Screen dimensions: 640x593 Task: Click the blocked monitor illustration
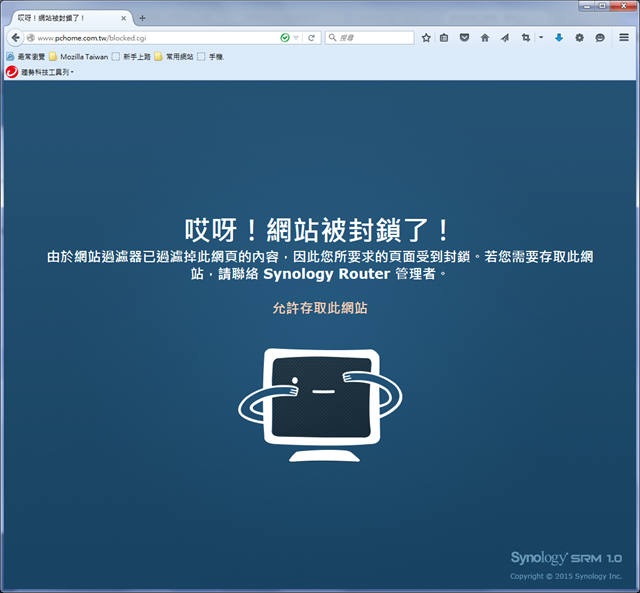click(320, 405)
